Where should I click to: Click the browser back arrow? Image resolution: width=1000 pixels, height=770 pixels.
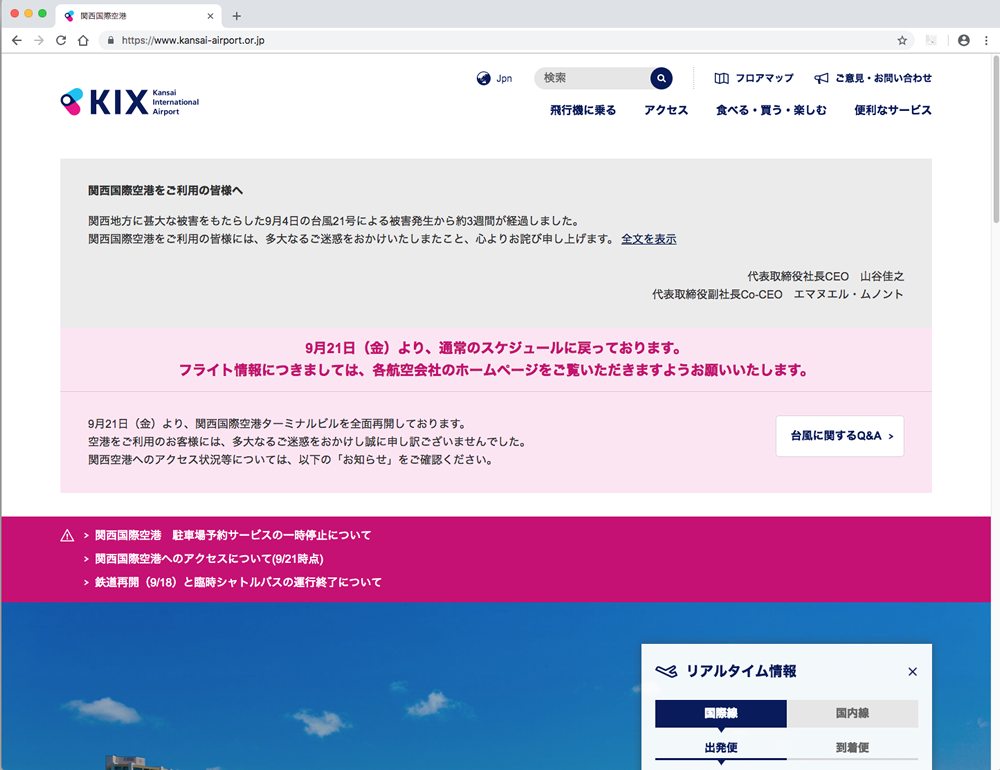[17, 40]
